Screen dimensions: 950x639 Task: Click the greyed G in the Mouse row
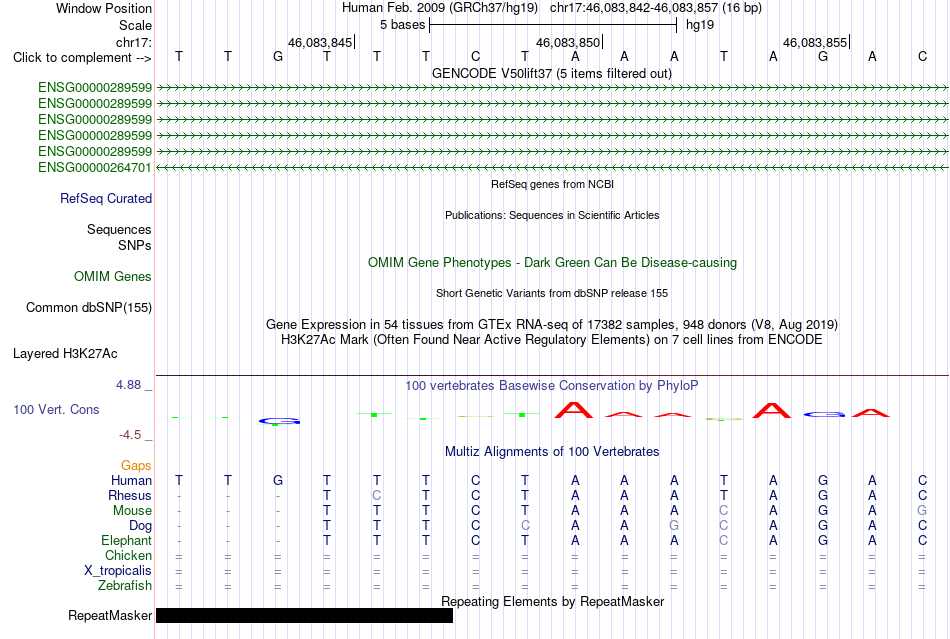point(922,511)
